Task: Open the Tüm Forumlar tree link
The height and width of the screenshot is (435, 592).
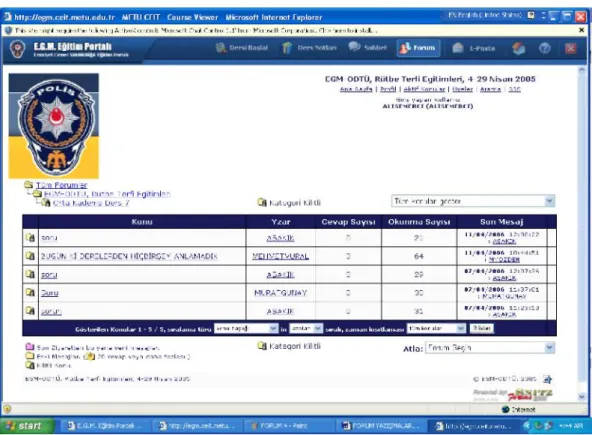Action: 62,185
